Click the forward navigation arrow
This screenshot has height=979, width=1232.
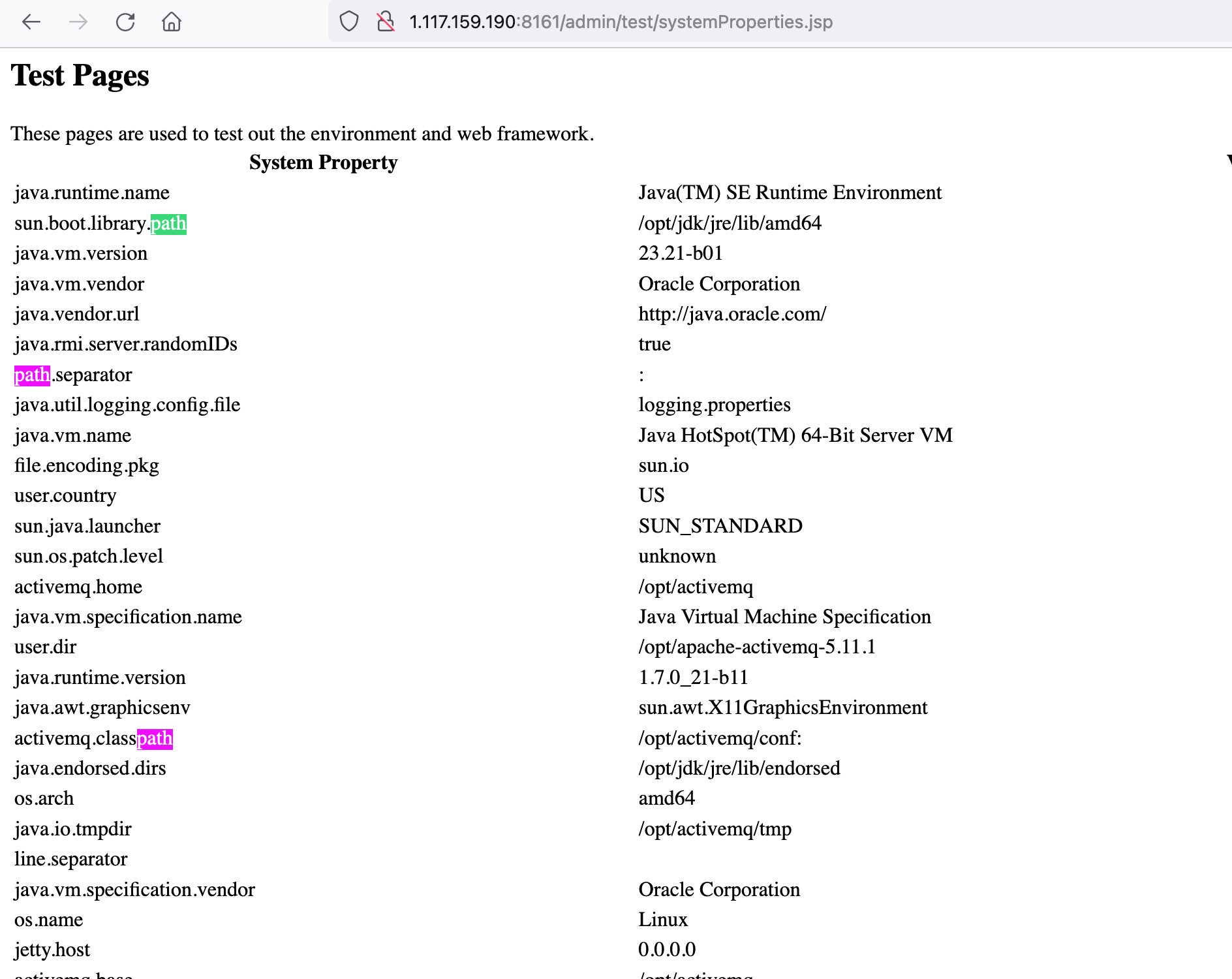coord(78,22)
